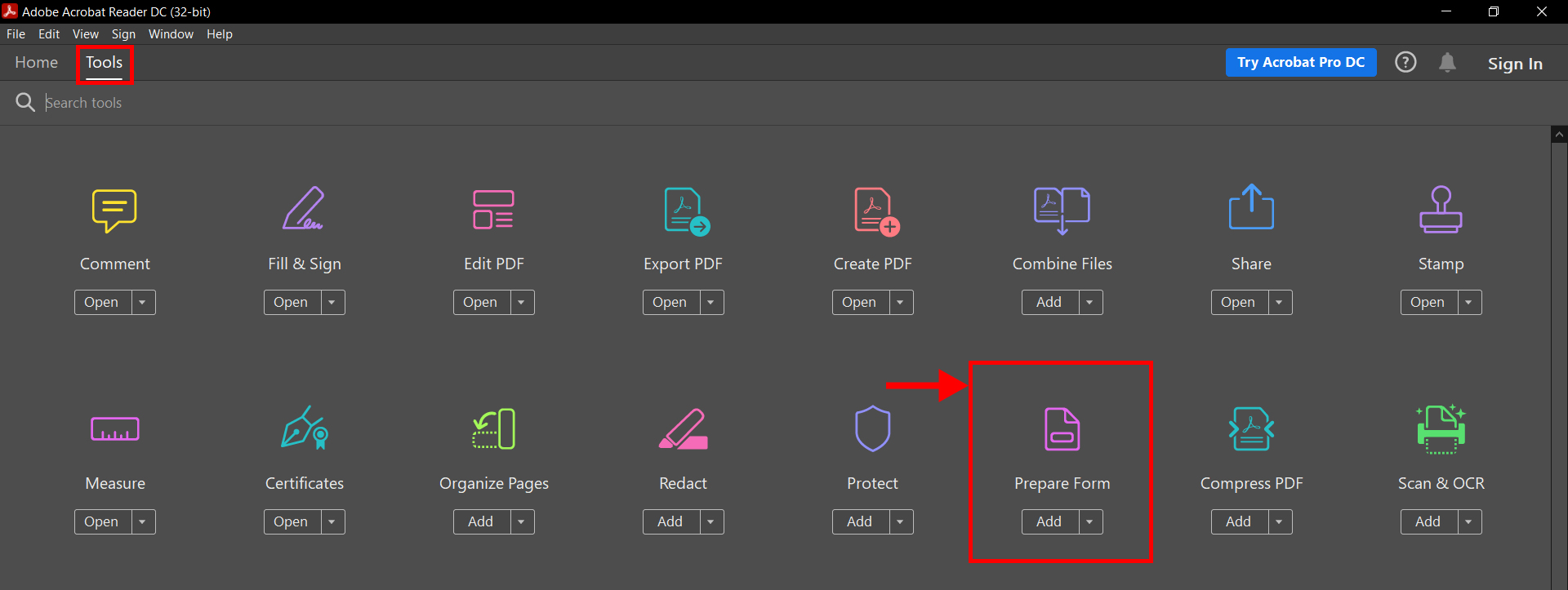Expand dropdown arrow beside Fill & Sign Open
The image size is (1568, 590).
pyautogui.click(x=332, y=302)
